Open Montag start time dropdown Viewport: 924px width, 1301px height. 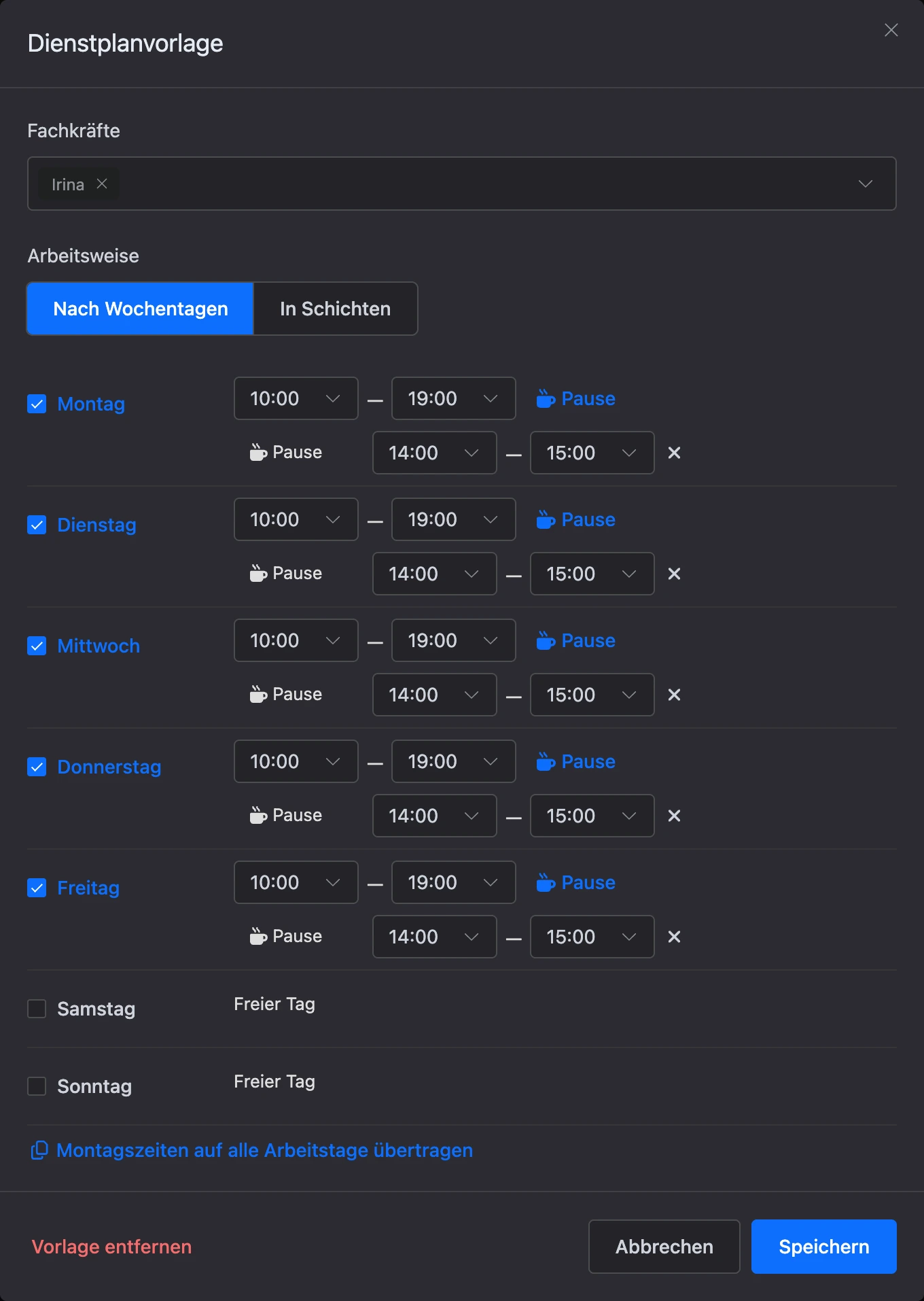[296, 398]
